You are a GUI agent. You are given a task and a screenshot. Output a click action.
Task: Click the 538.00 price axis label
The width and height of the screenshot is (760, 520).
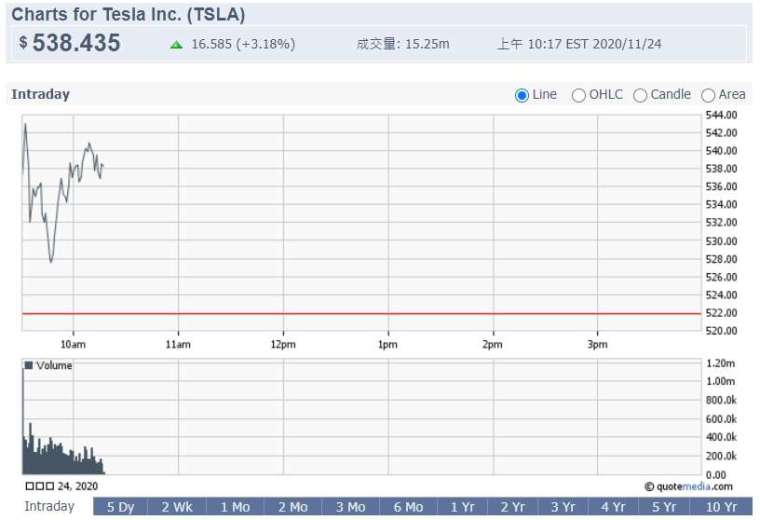tap(721, 169)
